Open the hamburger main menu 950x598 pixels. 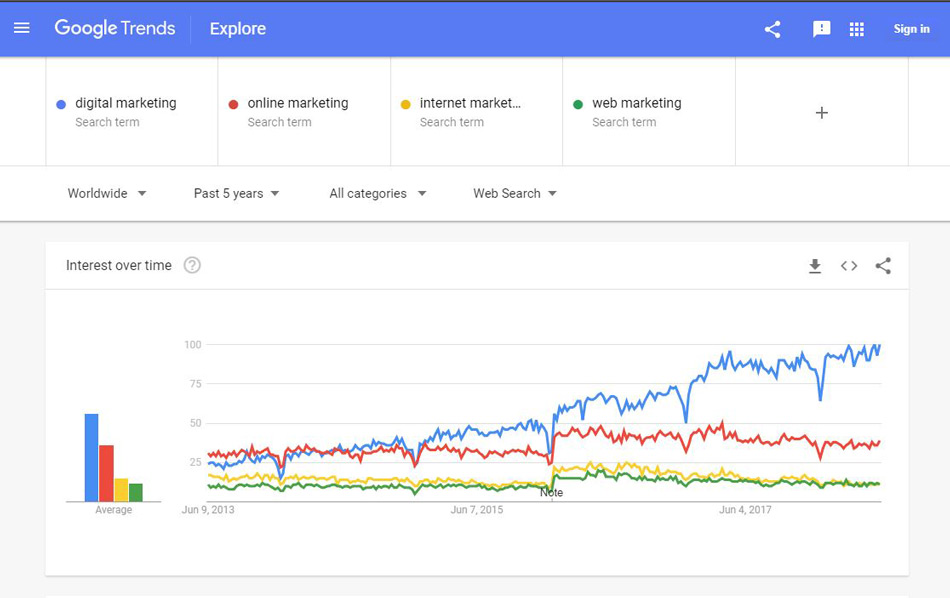point(22,28)
